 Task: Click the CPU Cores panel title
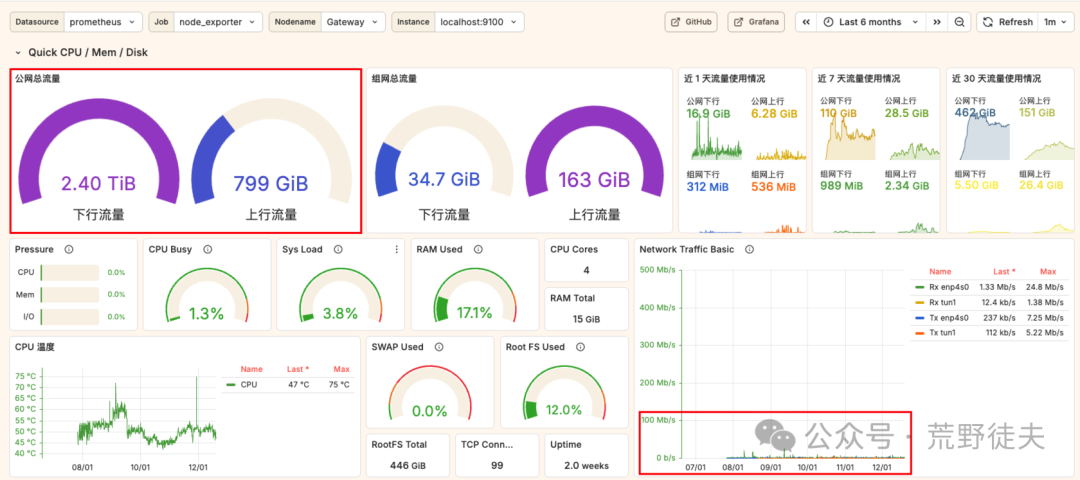click(574, 249)
